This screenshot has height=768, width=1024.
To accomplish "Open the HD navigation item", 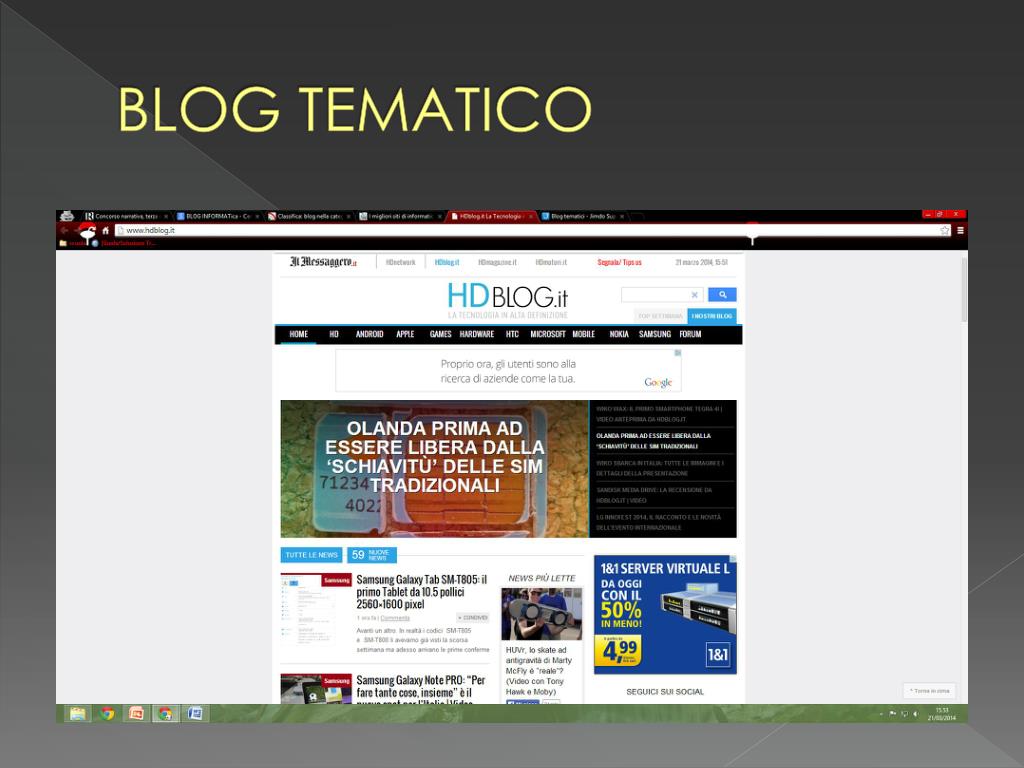I will click(x=334, y=334).
